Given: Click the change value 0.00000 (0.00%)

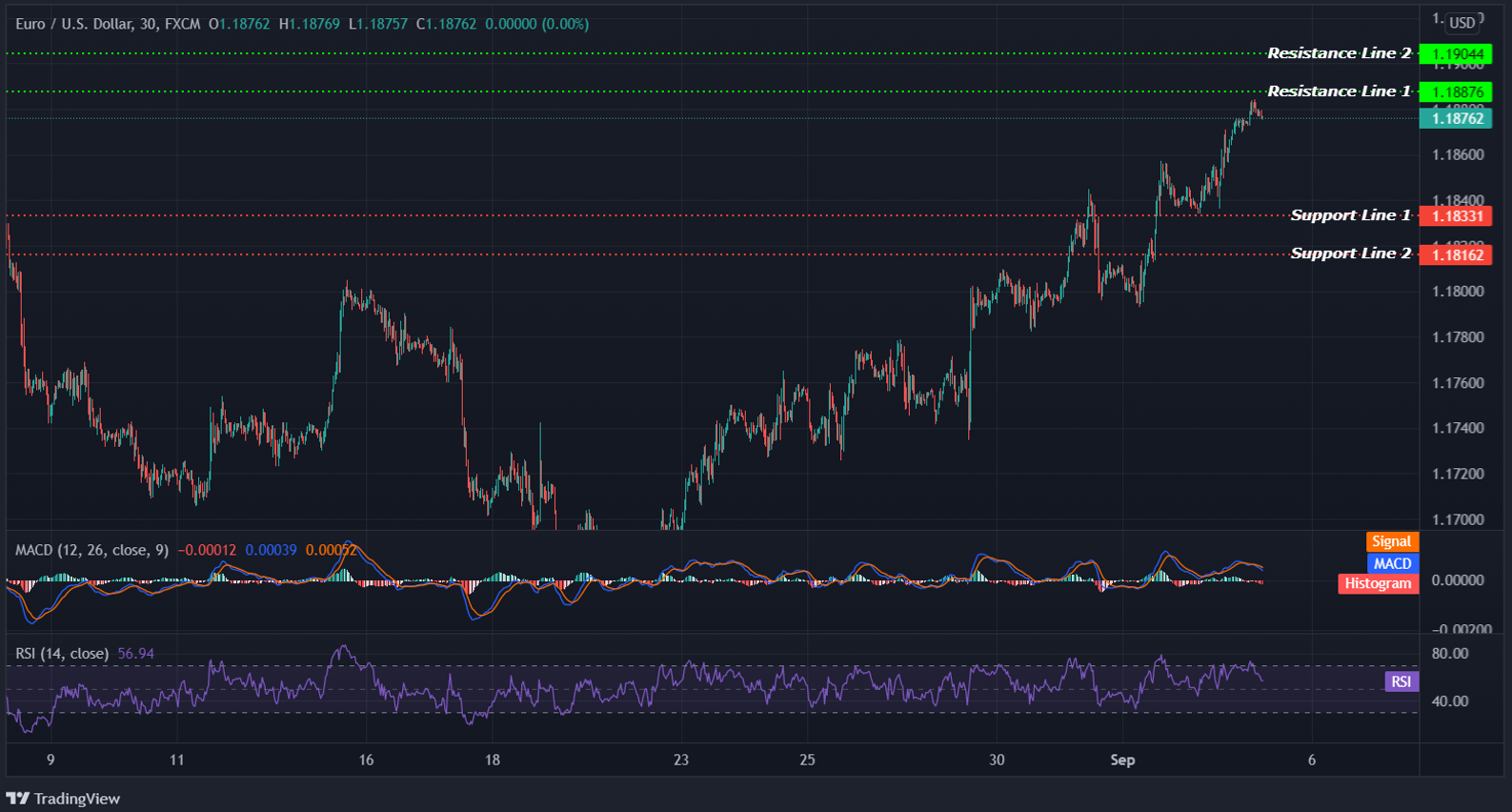Looking at the screenshot, I should (537, 24).
